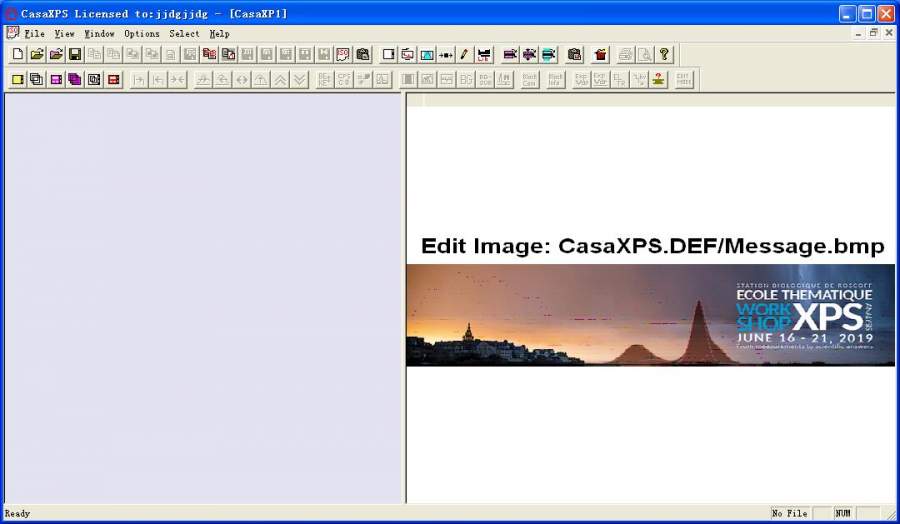This screenshot has height=524, width=900.
Task: Click the red monitor display icon
Action: point(408,55)
